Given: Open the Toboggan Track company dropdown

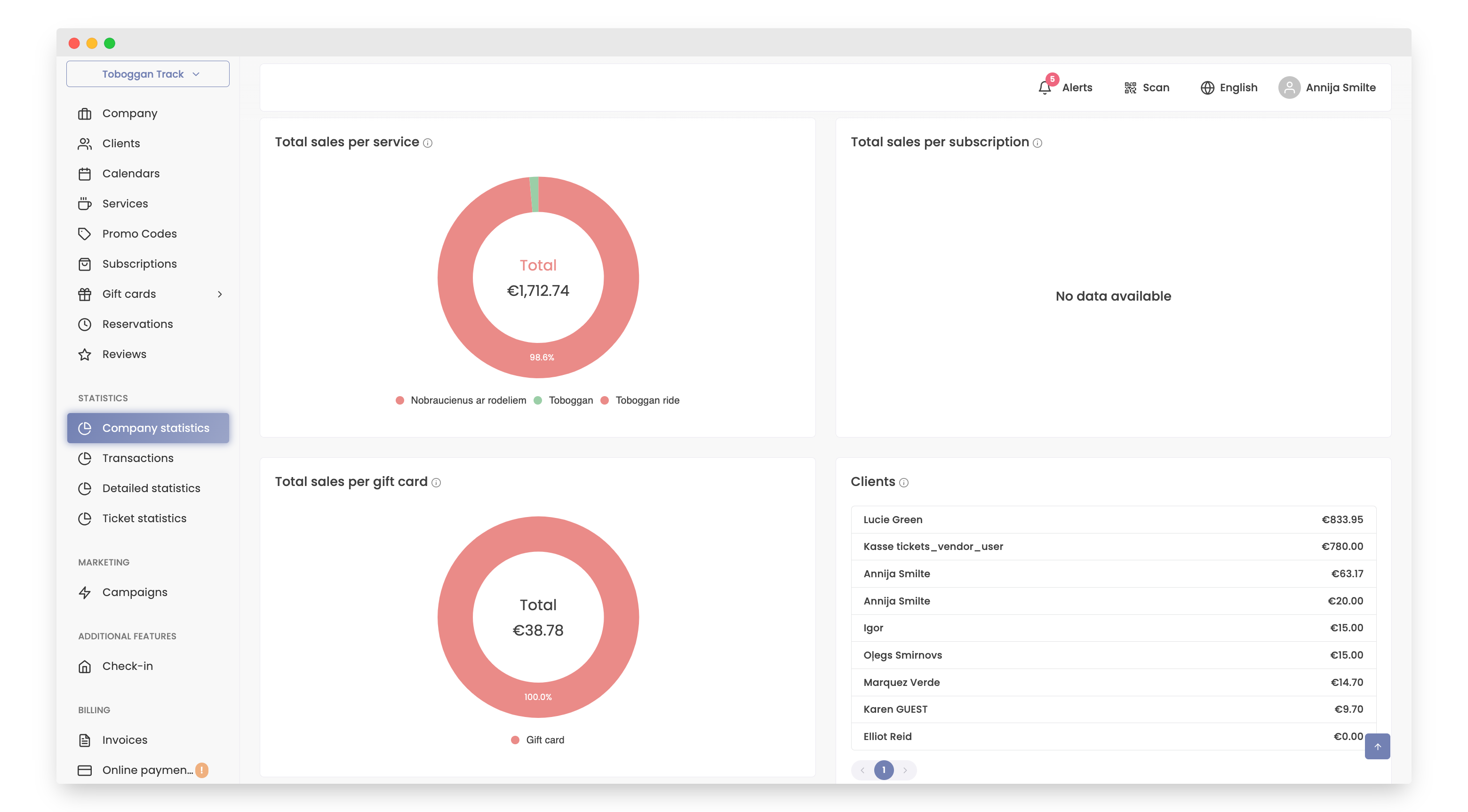Looking at the screenshot, I should [148, 74].
